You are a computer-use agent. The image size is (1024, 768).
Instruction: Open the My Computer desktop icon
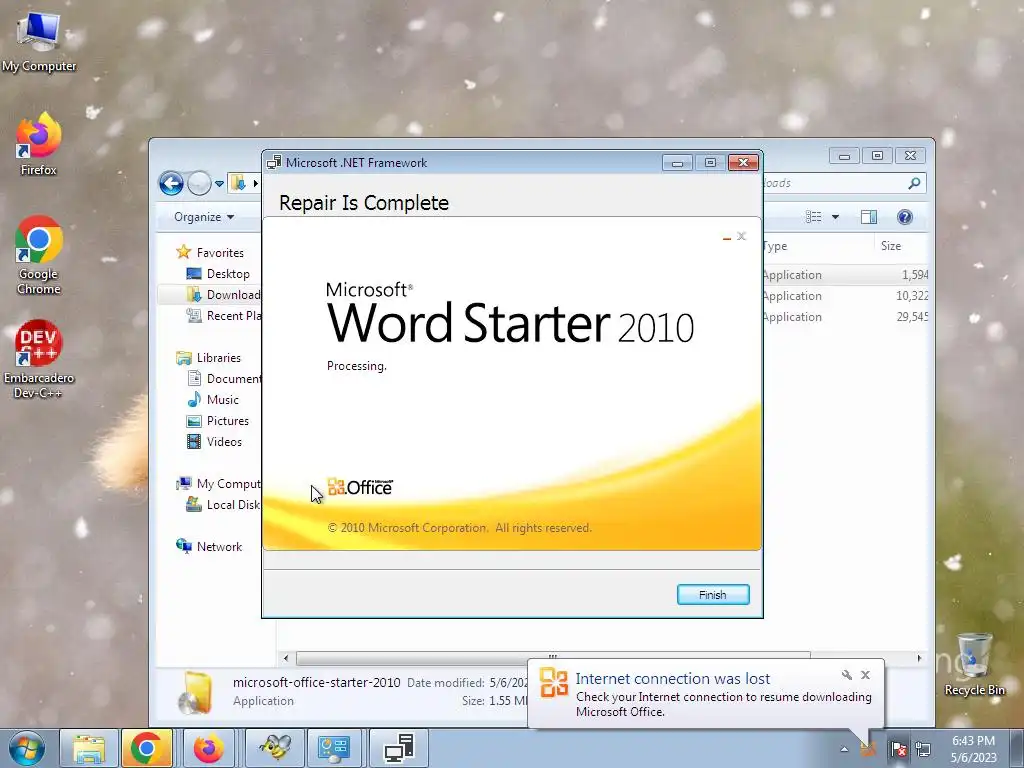coord(39,42)
